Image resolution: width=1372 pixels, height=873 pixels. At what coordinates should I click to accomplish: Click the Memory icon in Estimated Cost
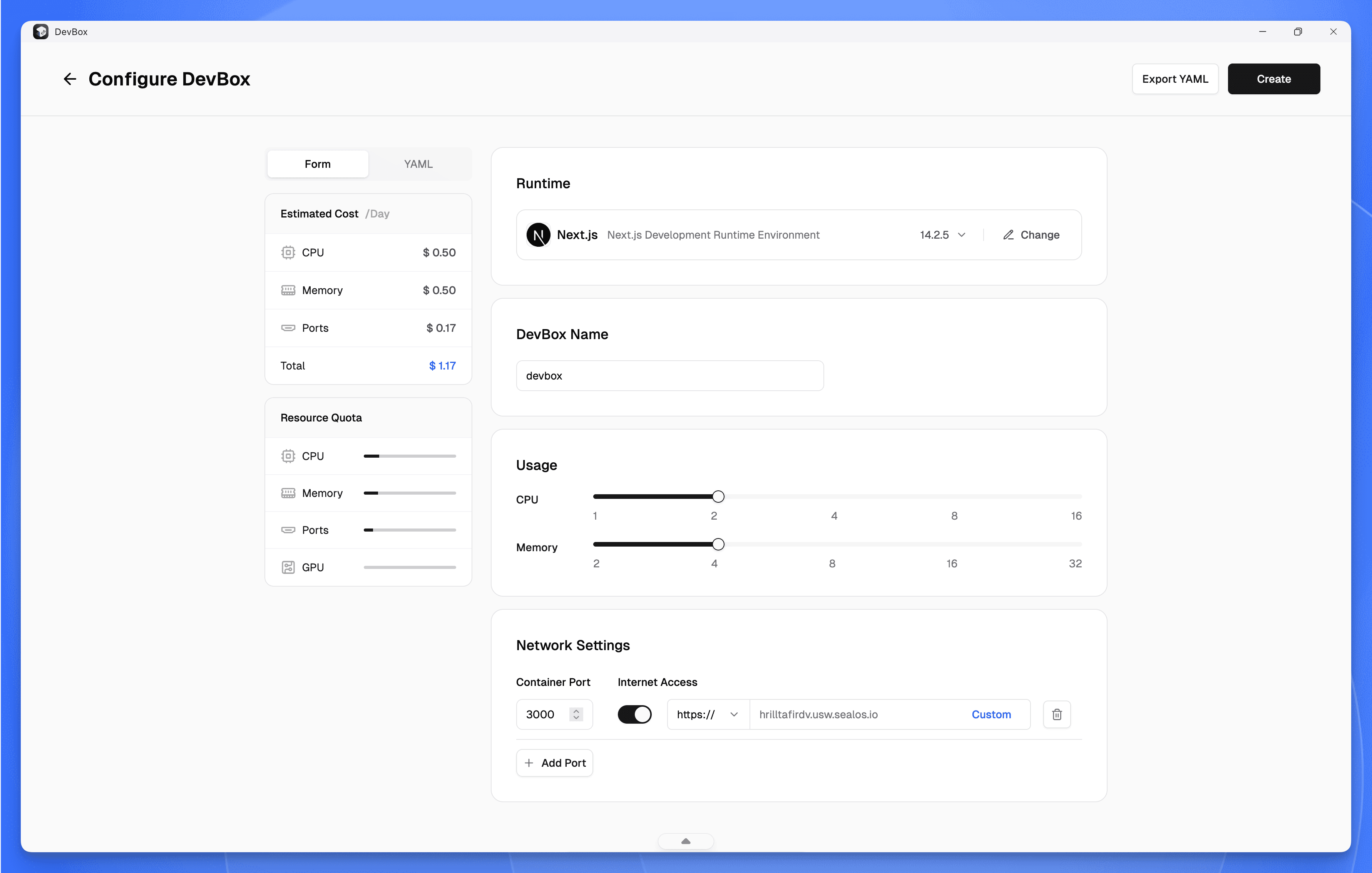click(x=288, y=290)
